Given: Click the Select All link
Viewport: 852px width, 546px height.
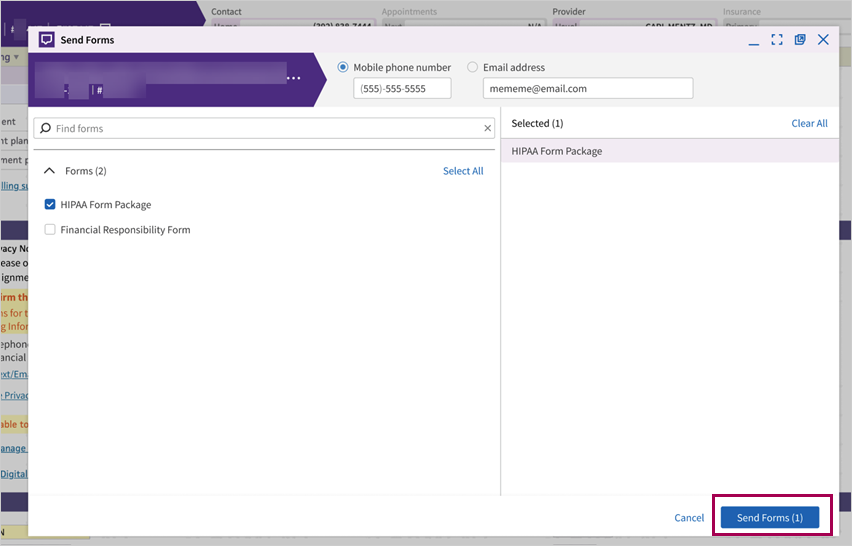Looking at the screenshot, I should 463,171.
